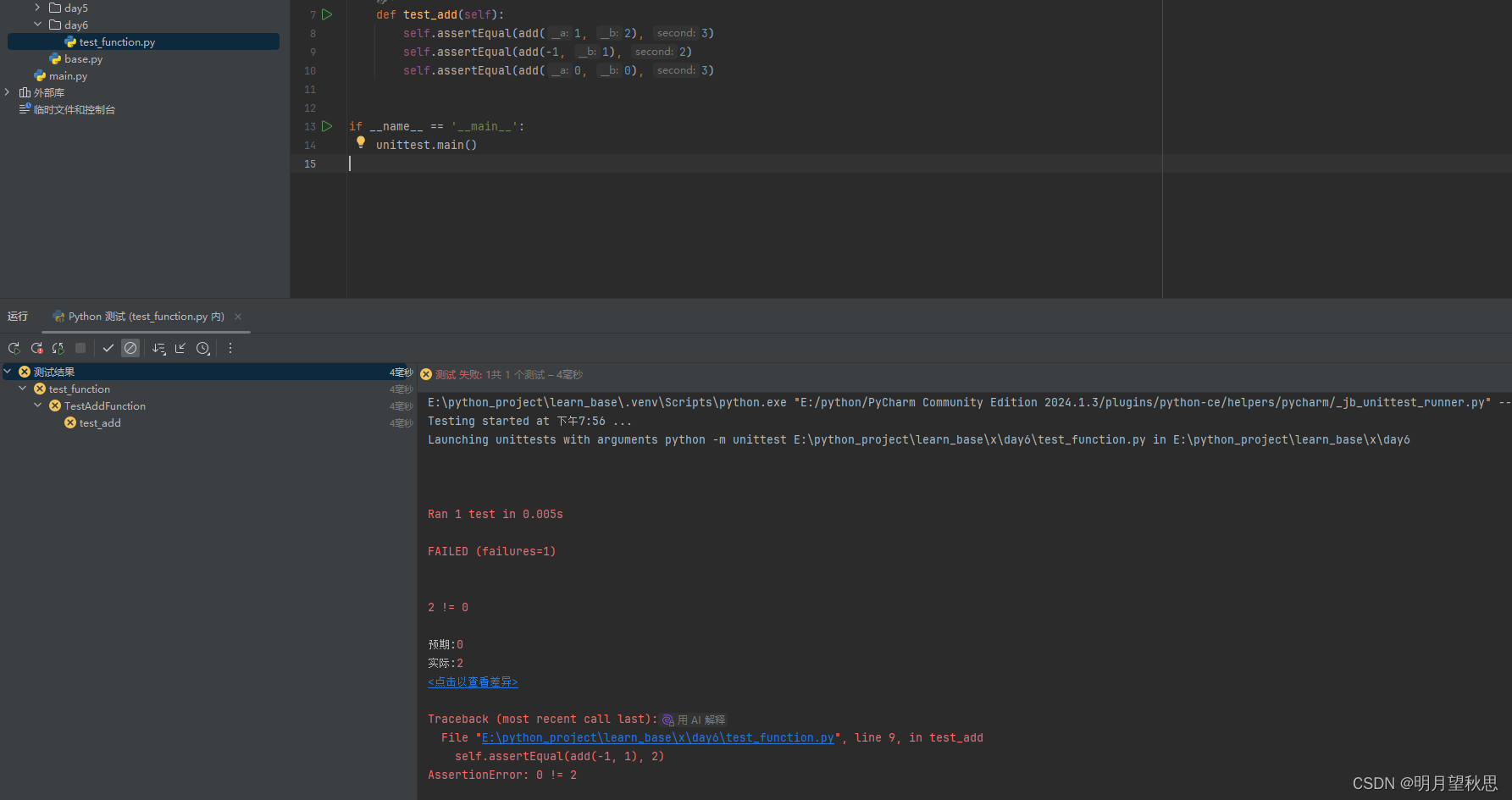Click failed status icon next to test_add

70,422
